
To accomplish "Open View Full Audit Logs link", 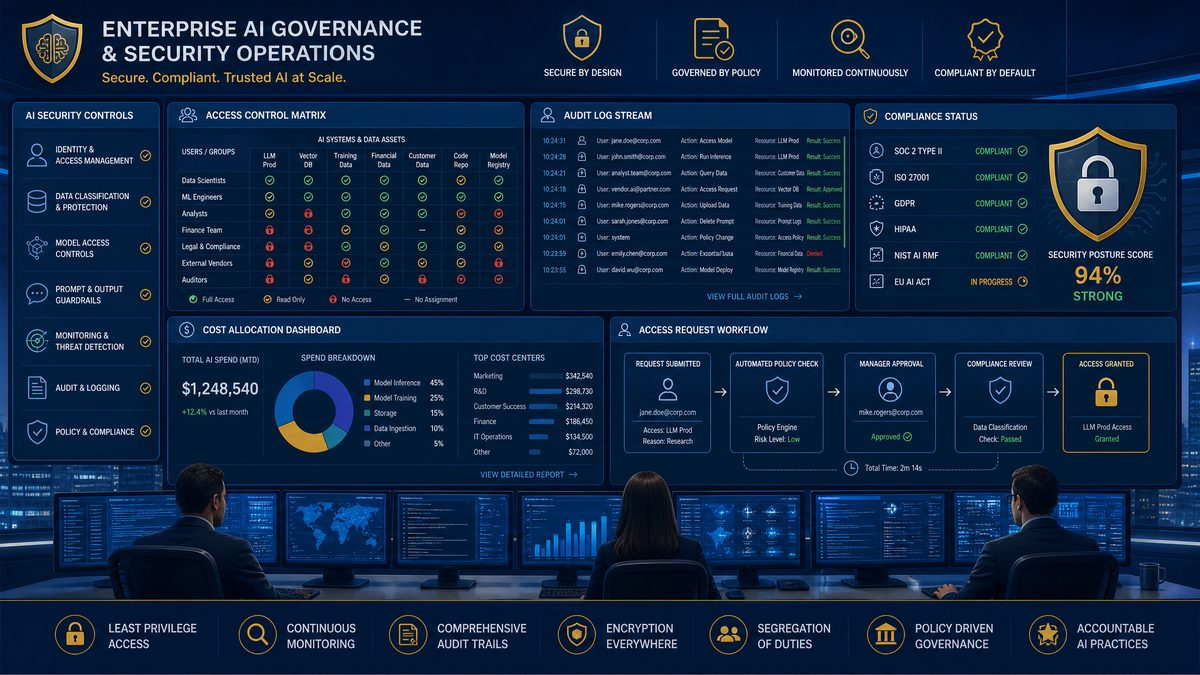I will click(x=755, y=297).
